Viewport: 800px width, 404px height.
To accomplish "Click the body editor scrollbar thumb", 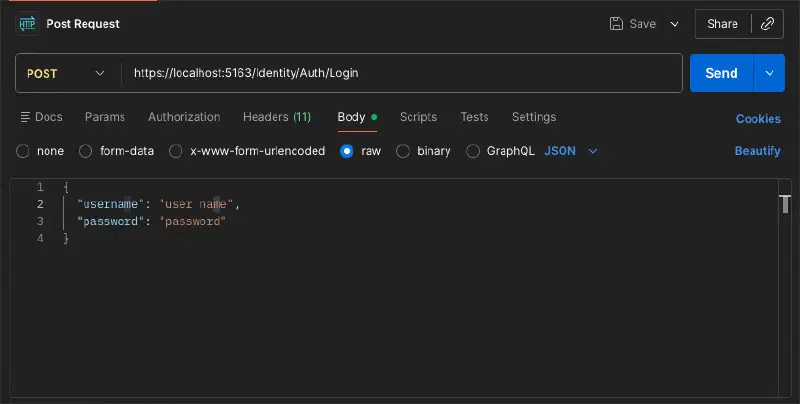I will pos(785,204).
